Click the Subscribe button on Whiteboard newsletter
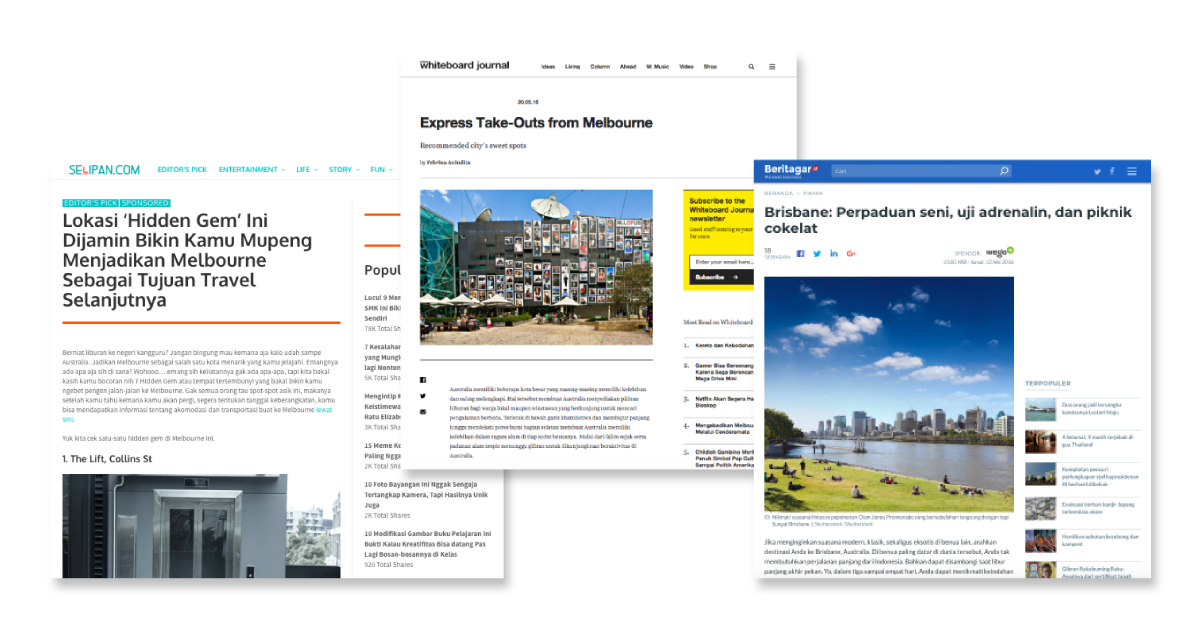Image resolution: width=1200 pixels, height=628 pixels. click(x=720, y=276)
